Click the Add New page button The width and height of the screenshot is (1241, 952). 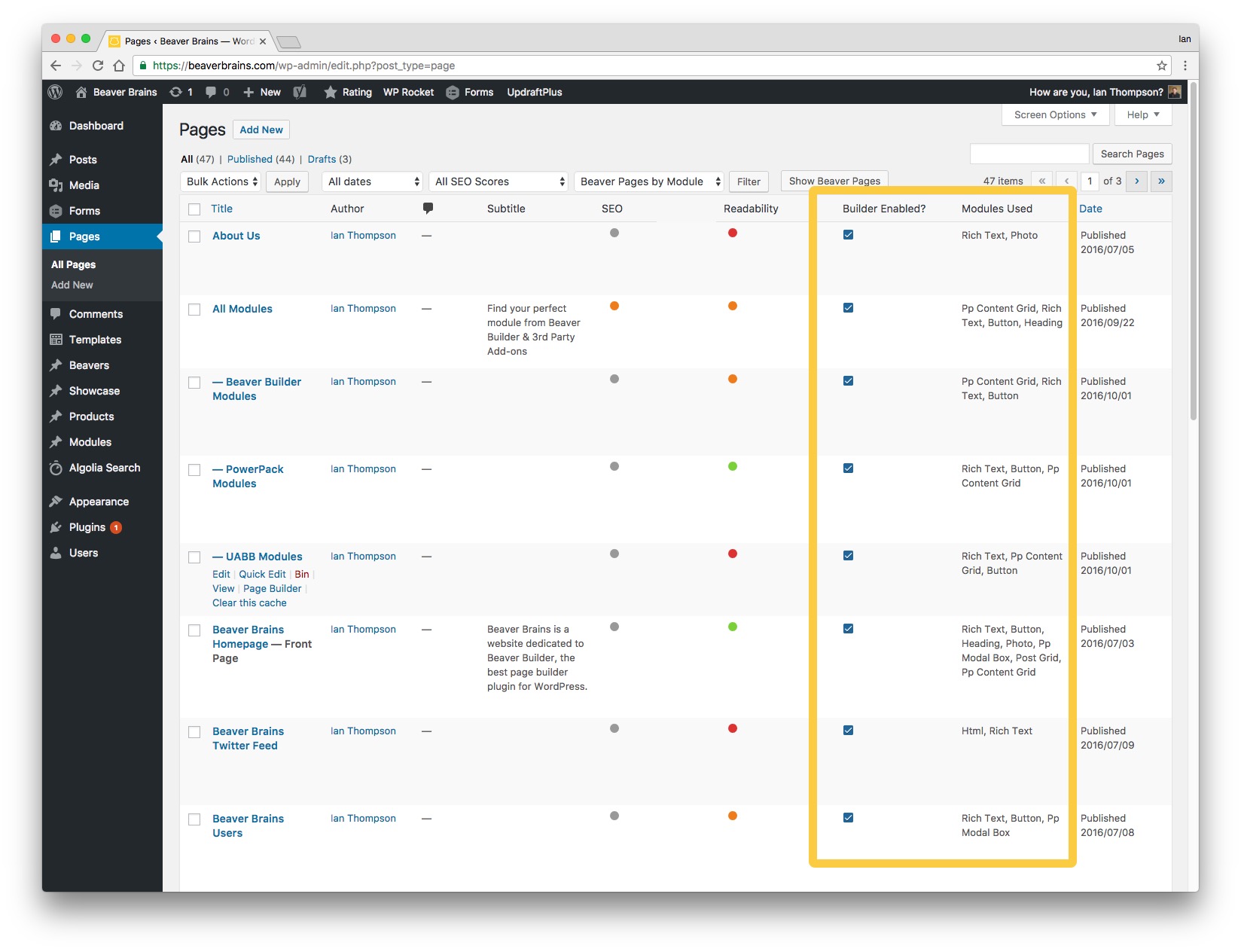tap(261, 130)
